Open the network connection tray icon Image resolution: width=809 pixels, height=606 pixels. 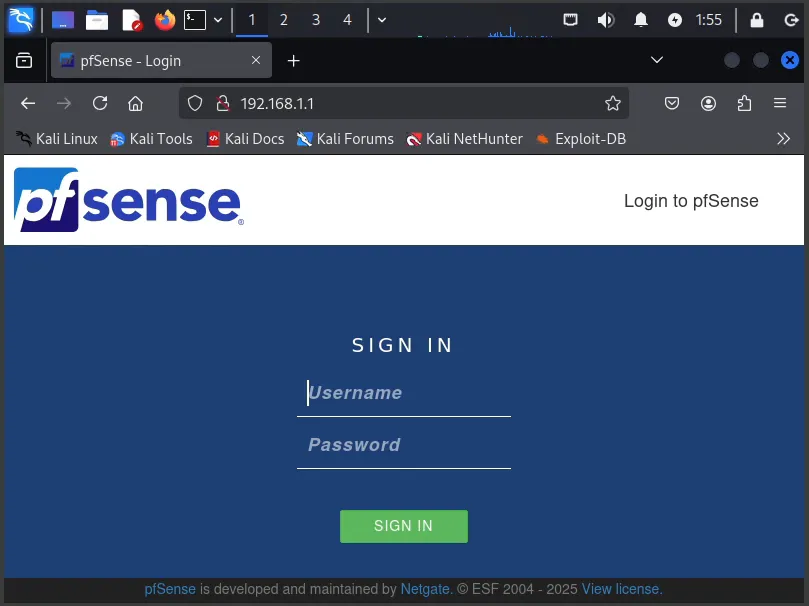click(571, 20)
